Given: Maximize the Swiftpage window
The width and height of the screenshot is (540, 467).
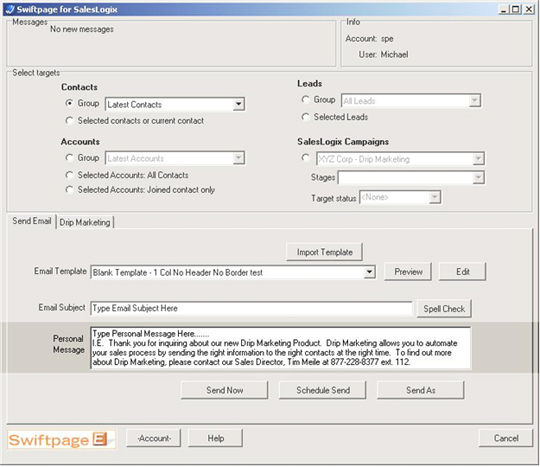Looking at the screenshot, I should (x=516, y=9).
